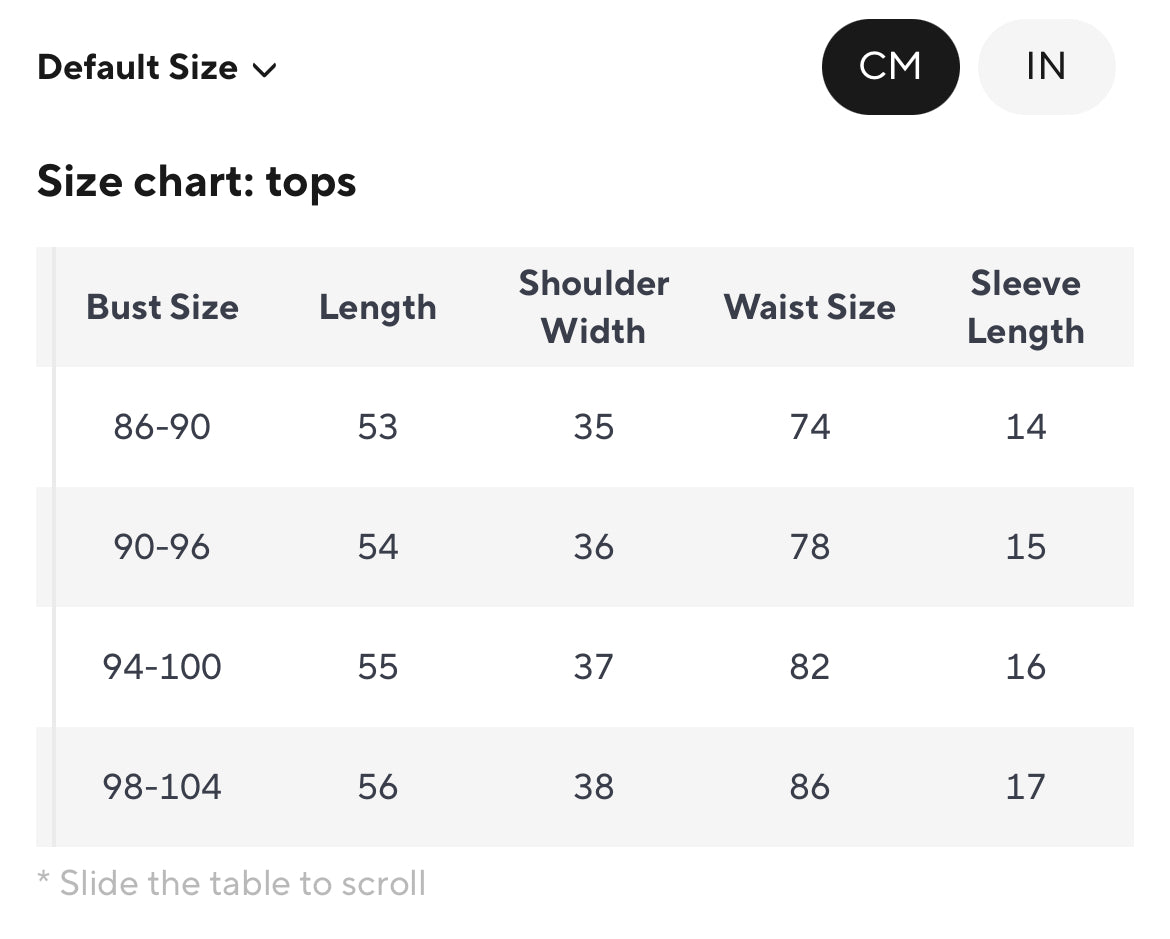
Task: Click the Length column header
Action: click(x=378, y=307)
